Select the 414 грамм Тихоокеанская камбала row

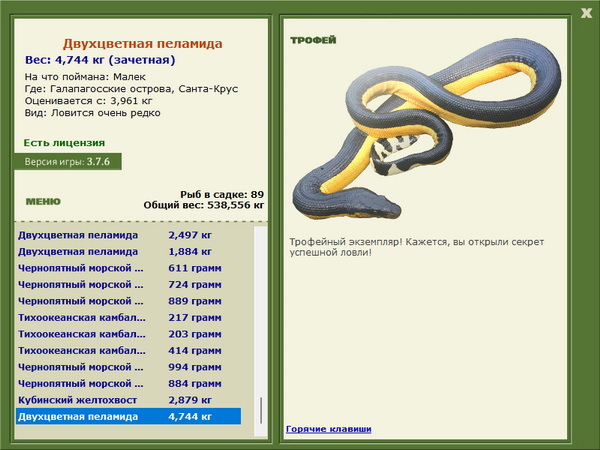pos(129,351)
